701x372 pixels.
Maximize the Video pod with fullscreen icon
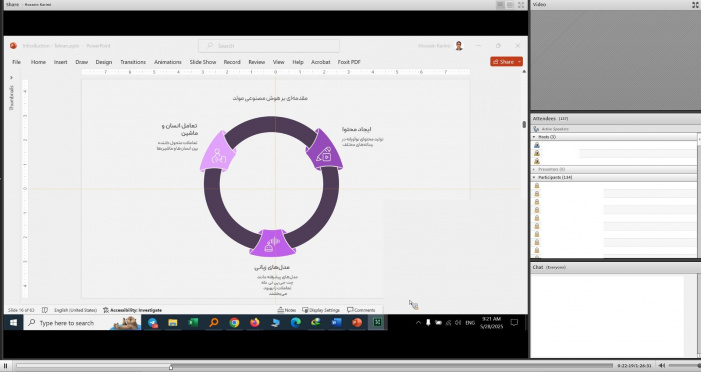click(696, 4)
